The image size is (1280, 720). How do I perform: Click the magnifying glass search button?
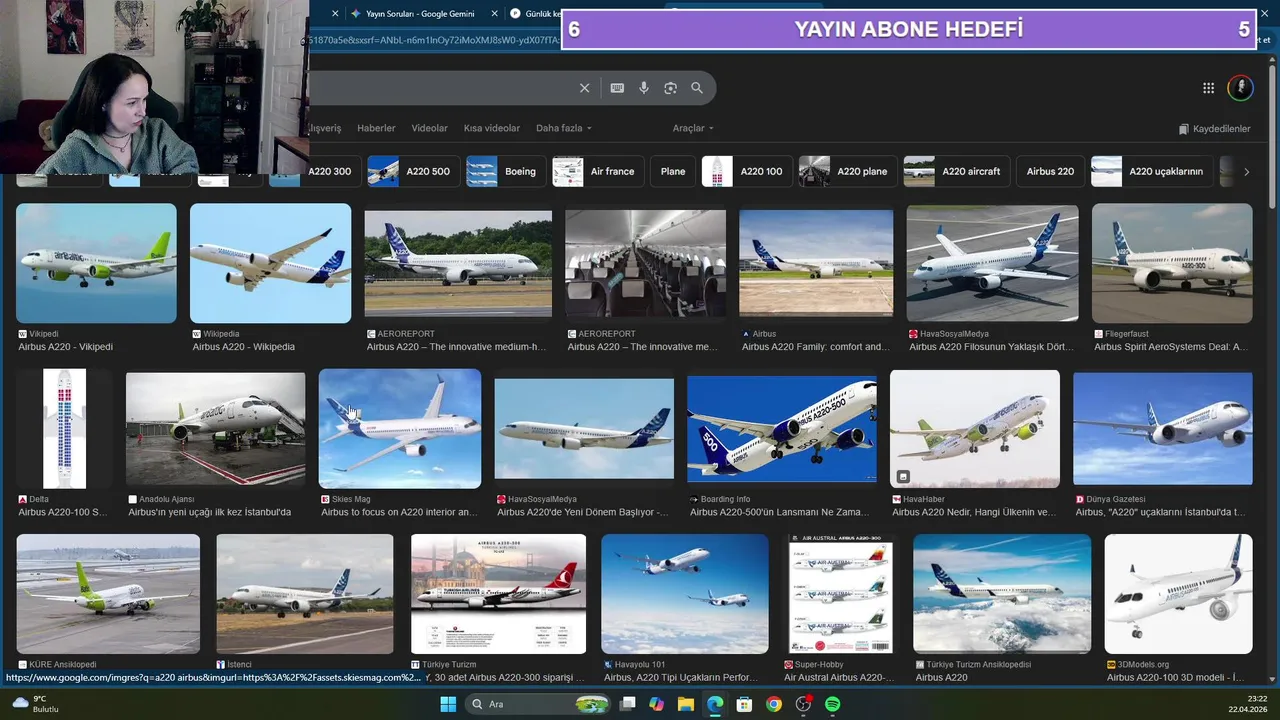click(x=697, y=88)
